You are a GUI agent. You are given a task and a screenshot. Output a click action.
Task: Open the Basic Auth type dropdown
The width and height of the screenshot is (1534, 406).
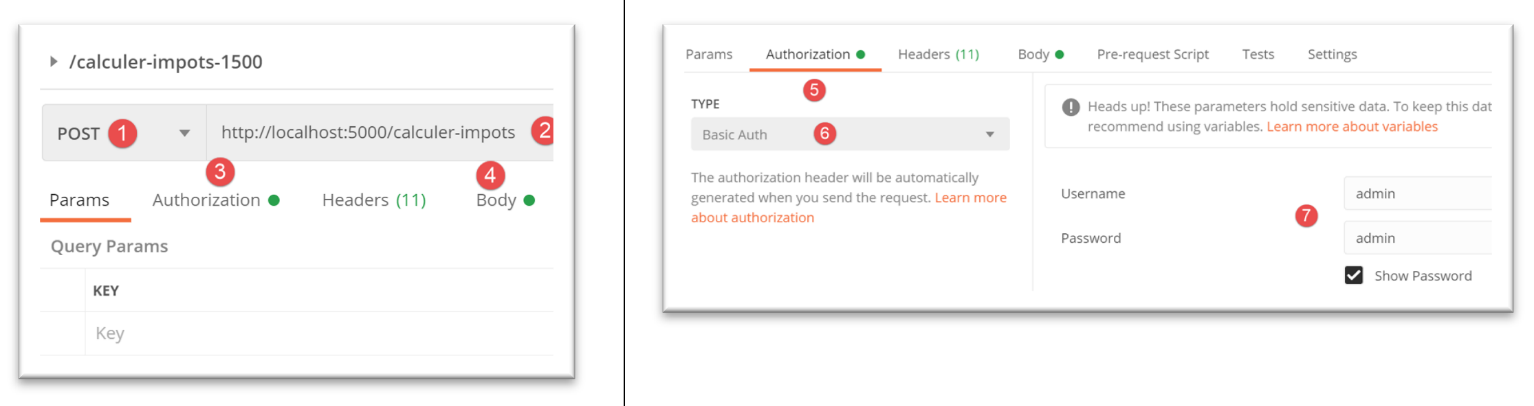(849, 134)
